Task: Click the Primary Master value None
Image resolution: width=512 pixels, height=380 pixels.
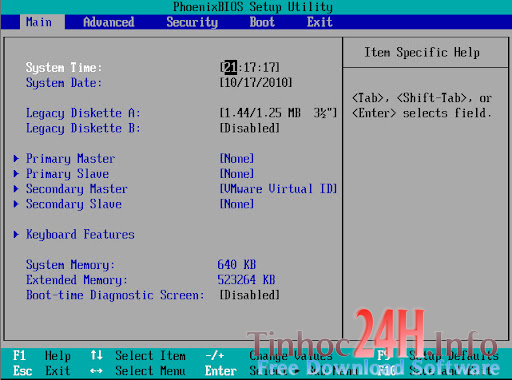Action: point(237,158)
